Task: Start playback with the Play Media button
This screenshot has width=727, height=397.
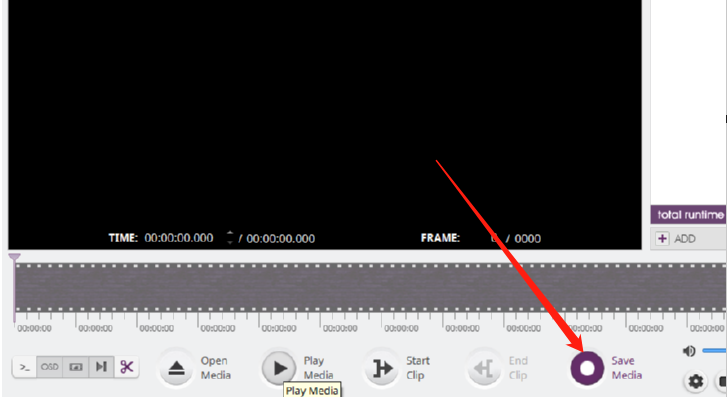Action: click(x=279, y=368)
